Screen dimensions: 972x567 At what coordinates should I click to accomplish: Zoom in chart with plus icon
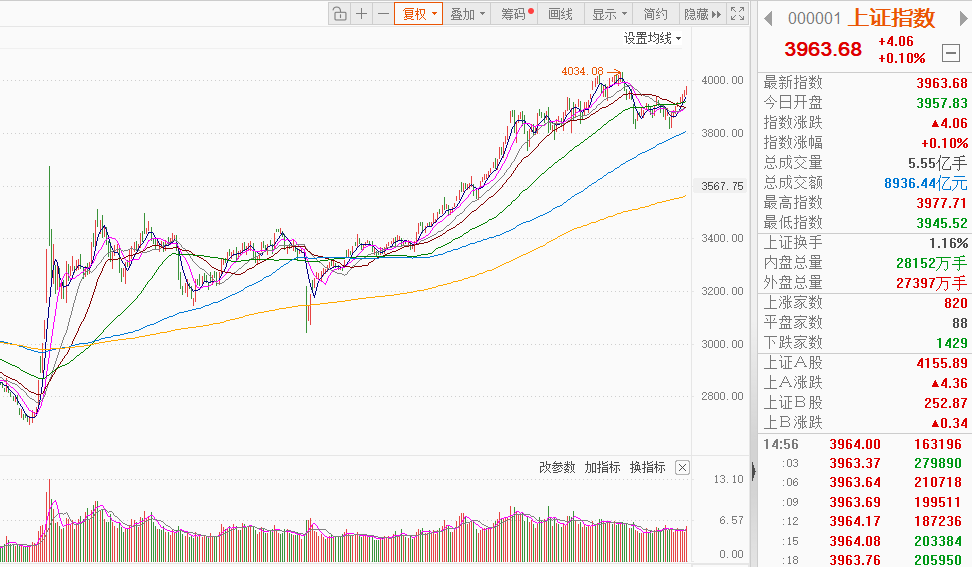pyautogui.click(x=361, y=14)
